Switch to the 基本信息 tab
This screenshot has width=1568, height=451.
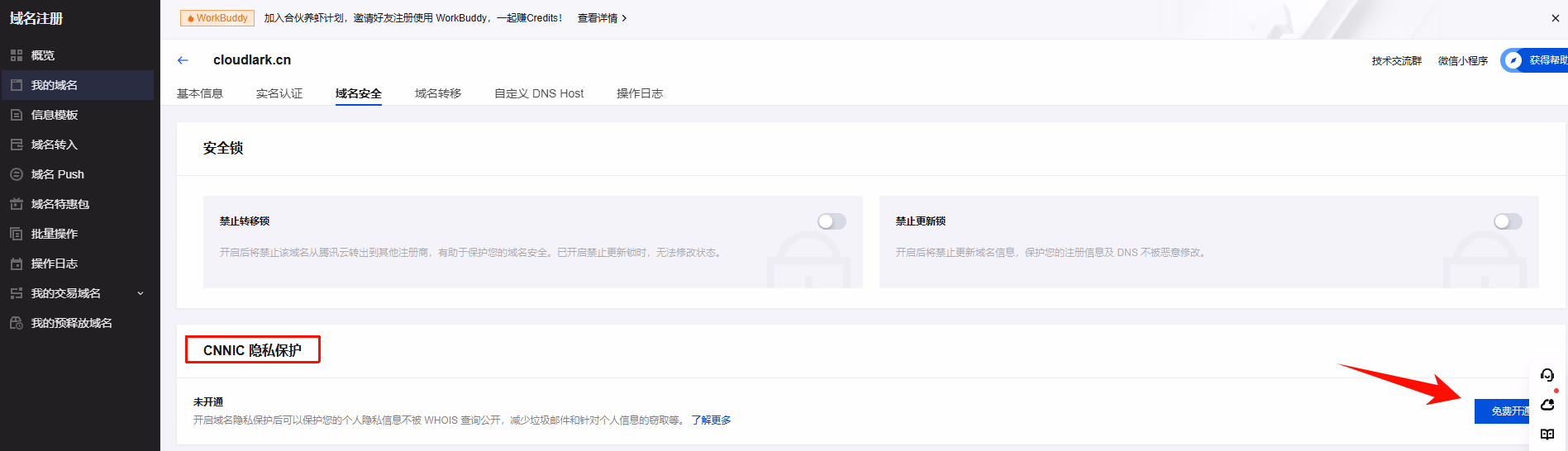click(x=200, y=93)
